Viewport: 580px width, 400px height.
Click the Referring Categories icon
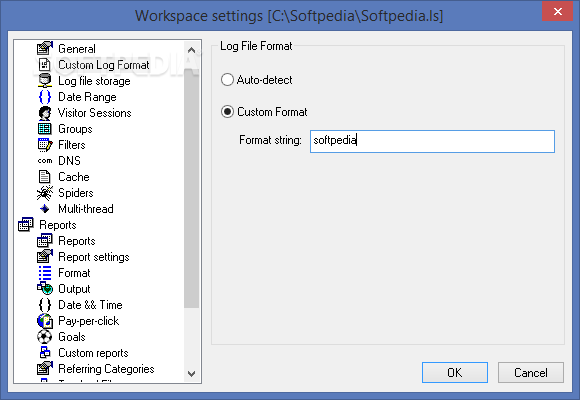(x=45, y=369)
